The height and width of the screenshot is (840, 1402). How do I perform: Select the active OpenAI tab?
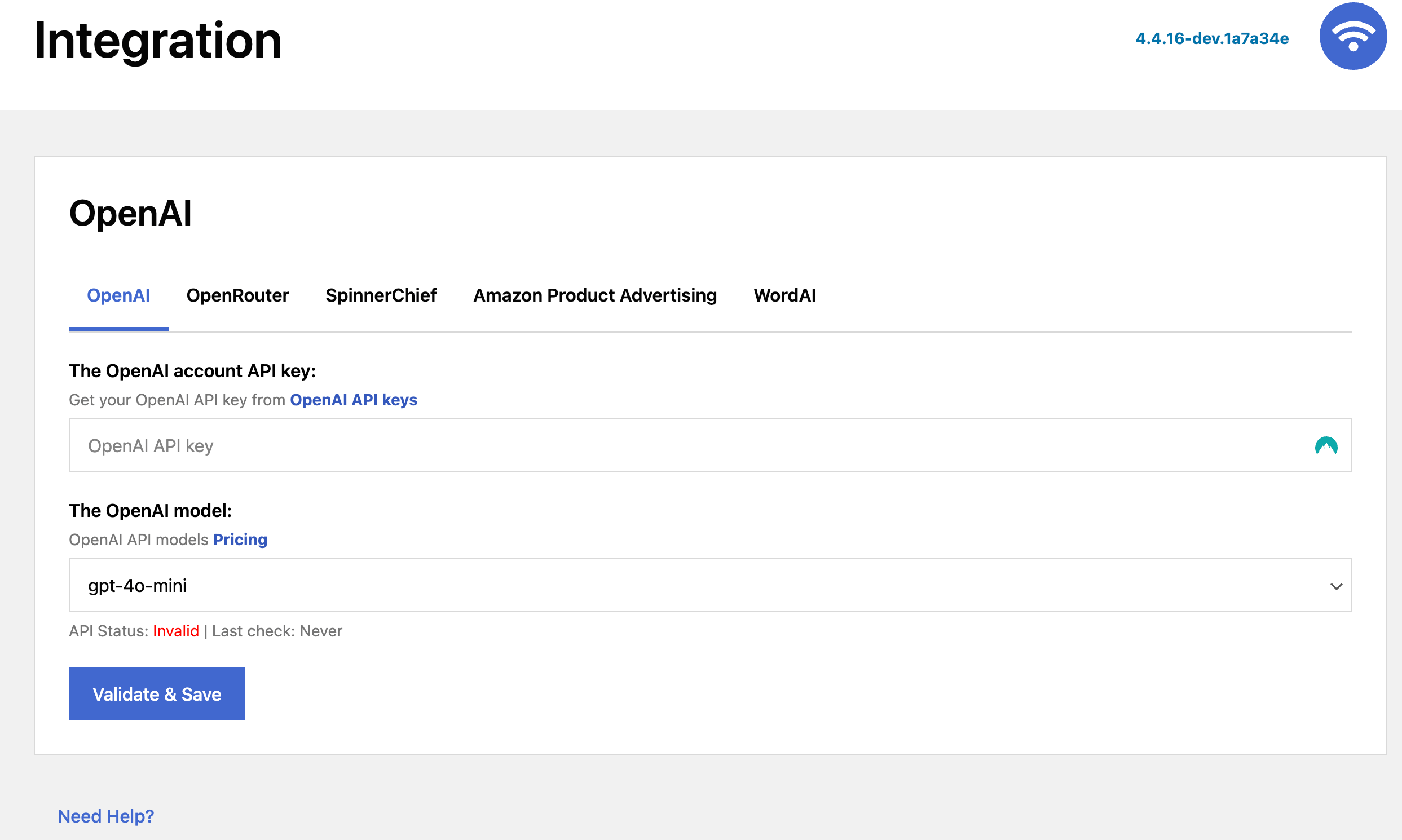[118, 295]
